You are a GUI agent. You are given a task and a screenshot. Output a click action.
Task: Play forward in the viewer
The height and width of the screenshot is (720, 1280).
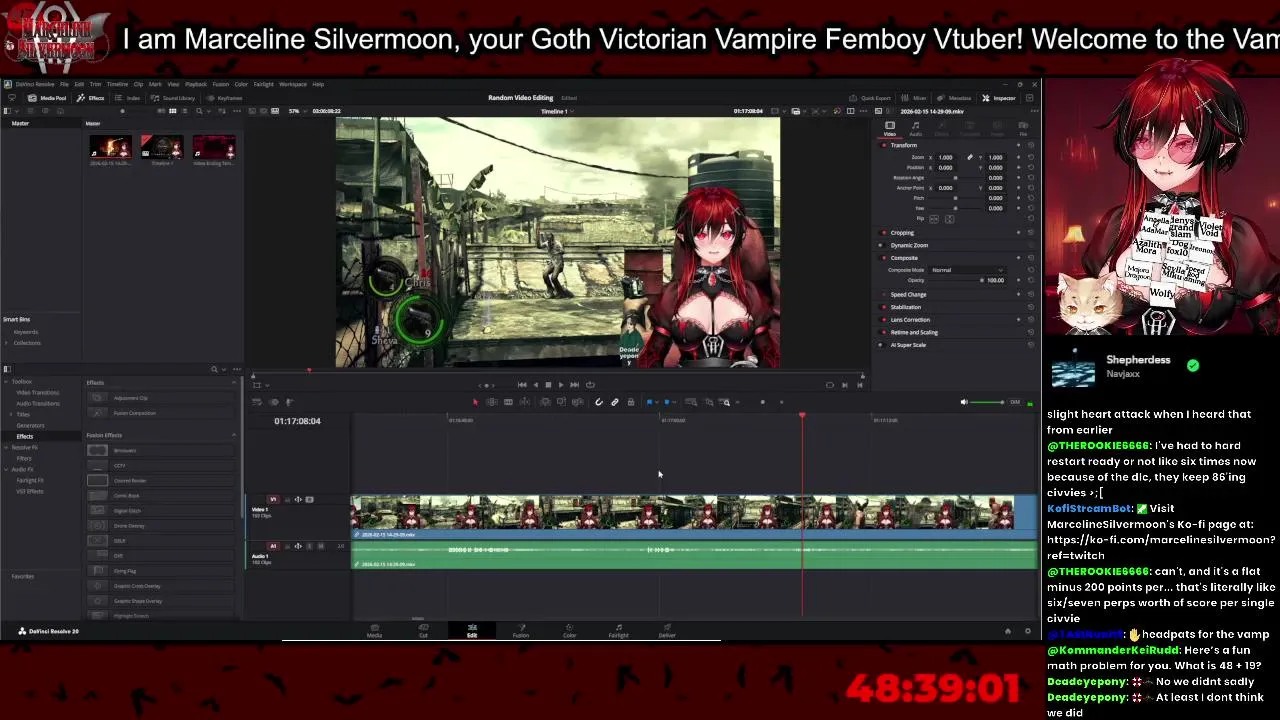[x=560, y=385]
